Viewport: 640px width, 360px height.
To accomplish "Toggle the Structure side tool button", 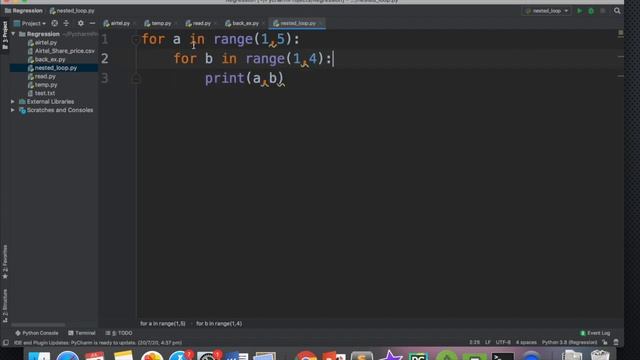I will coord(5,306).
